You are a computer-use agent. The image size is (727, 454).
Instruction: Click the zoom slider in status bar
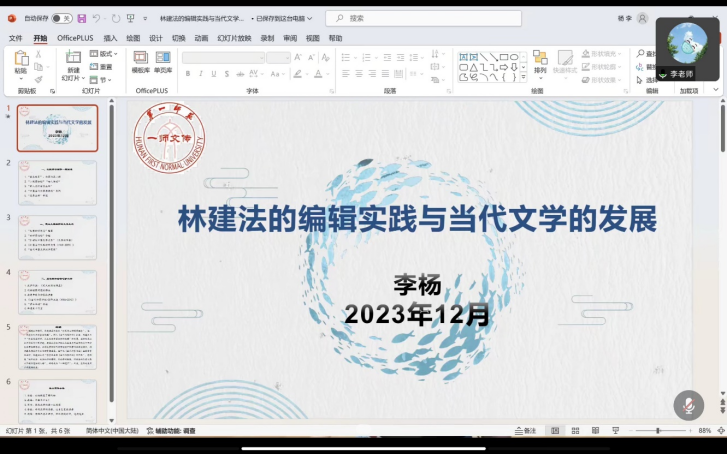[657, 431]
